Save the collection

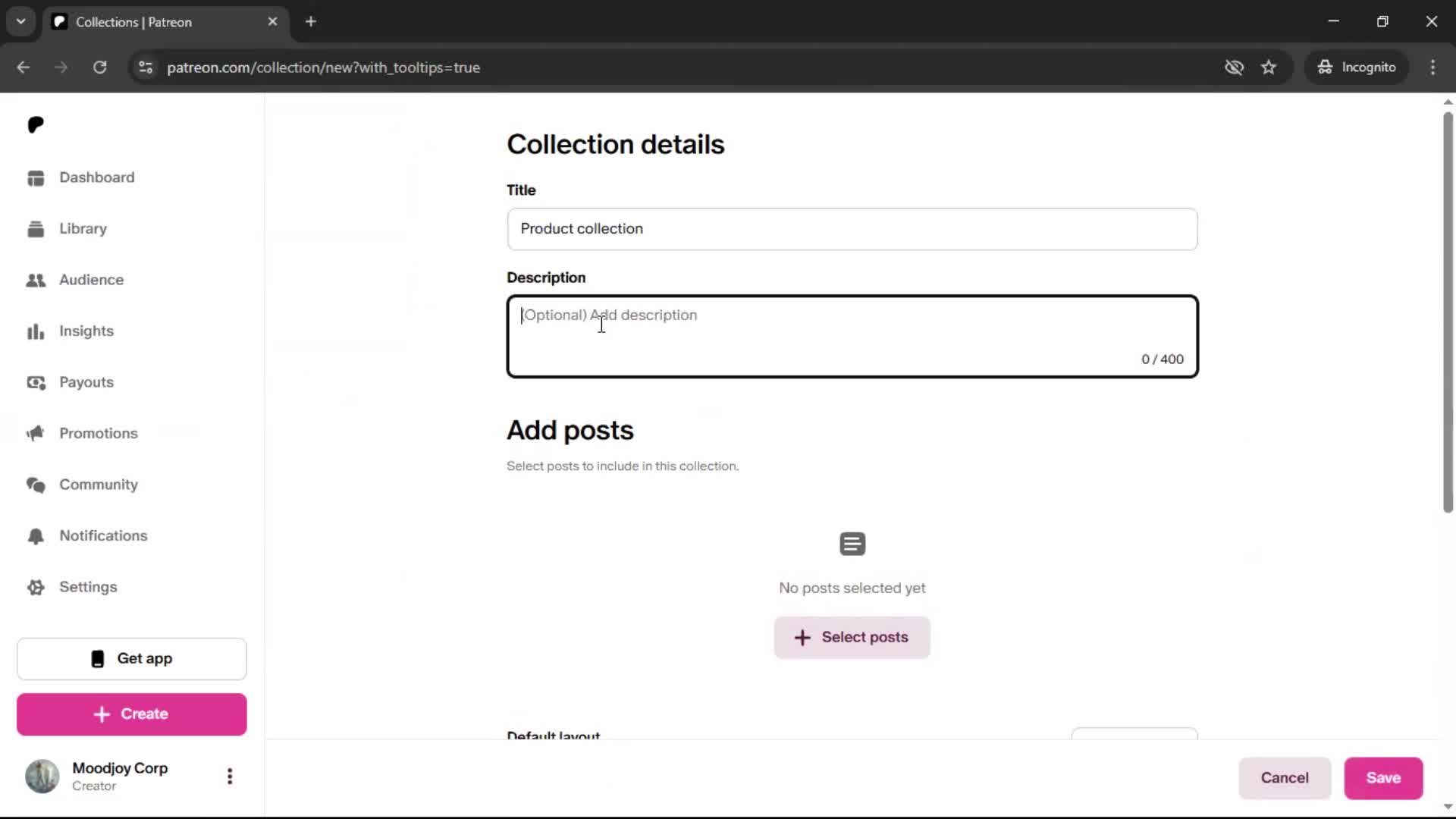[1383, 778]
